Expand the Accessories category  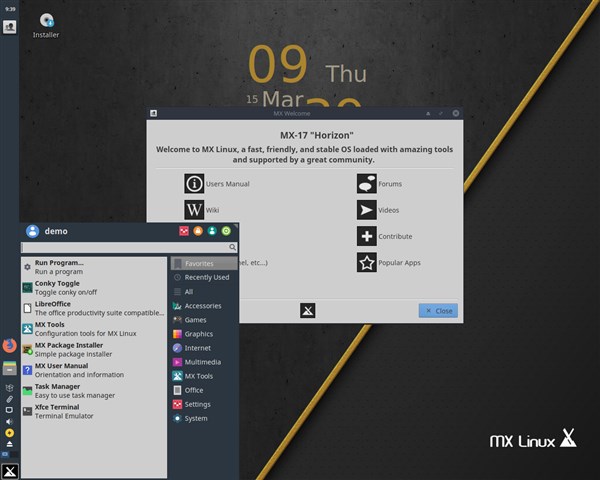pyautogui.click(x=202, y=306)
